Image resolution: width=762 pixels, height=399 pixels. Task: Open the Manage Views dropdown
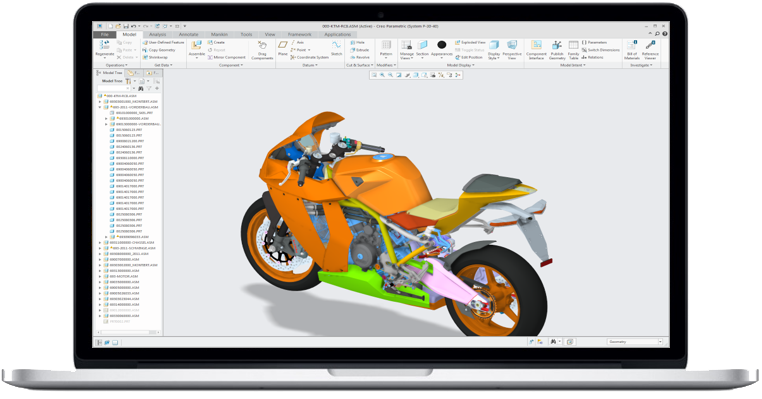click(406, 56)
